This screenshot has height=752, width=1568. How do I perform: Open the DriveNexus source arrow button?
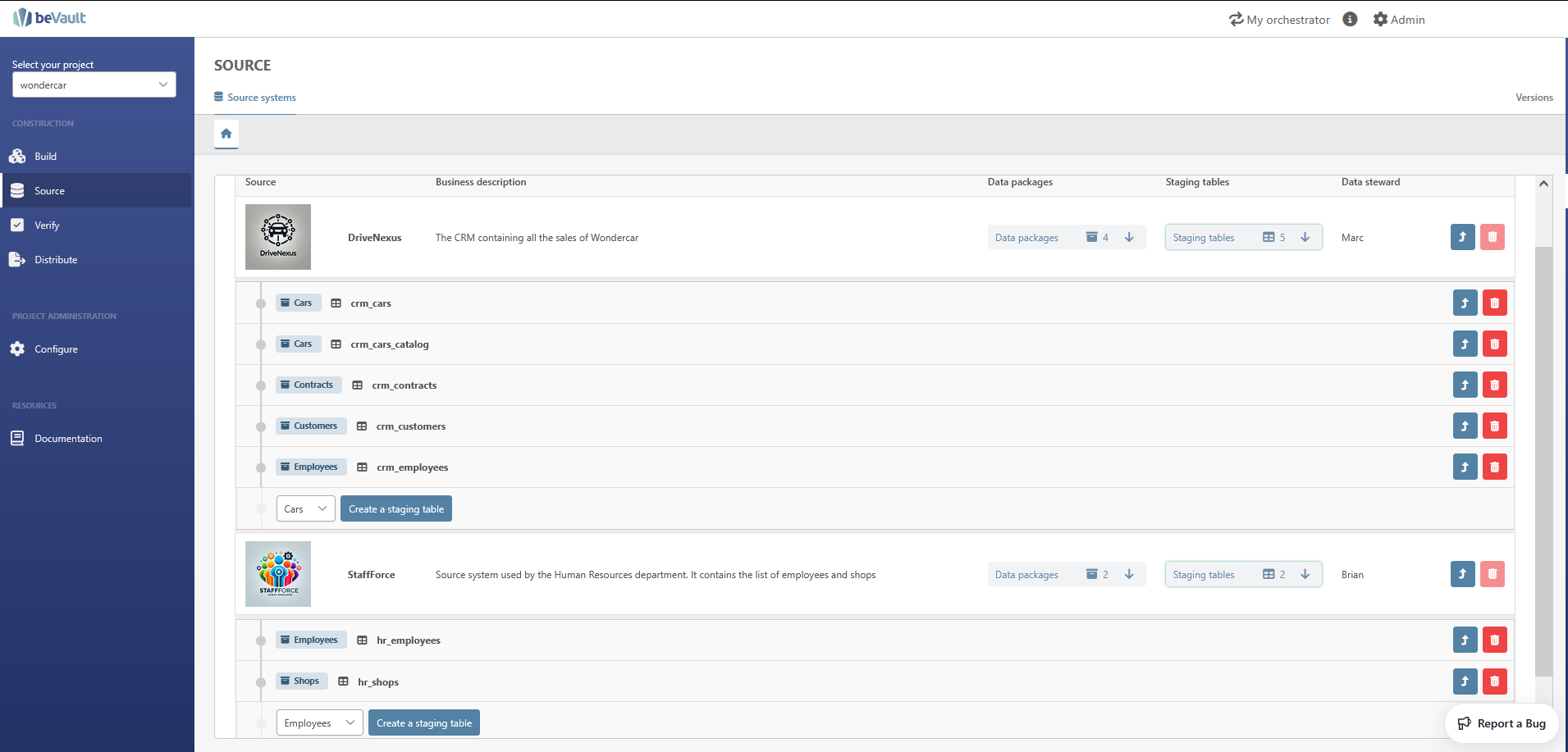point(1462,238)
